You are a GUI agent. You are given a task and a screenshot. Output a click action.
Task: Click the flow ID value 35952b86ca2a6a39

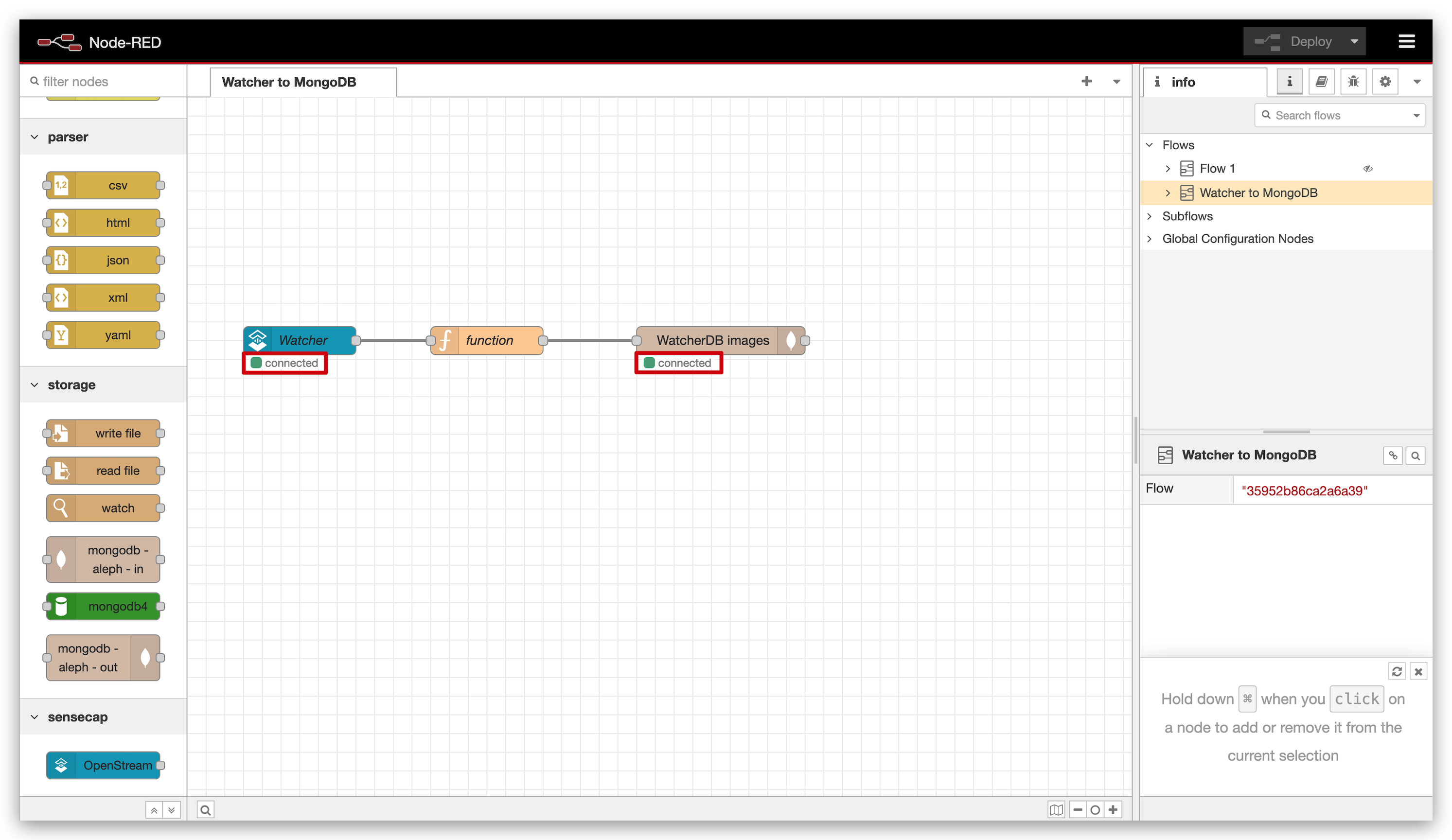[1304, 491]
